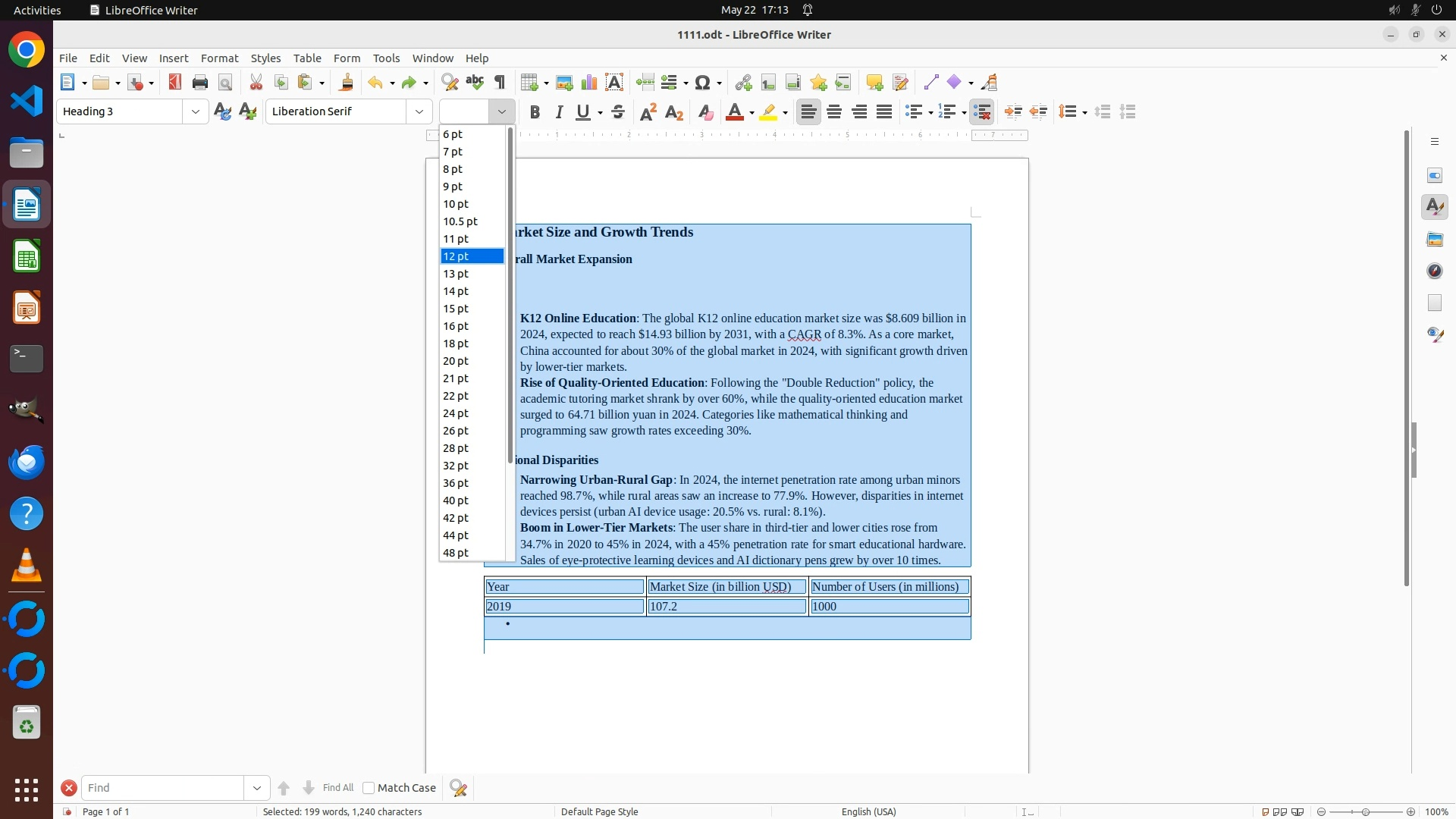
Task: Insert a chart using toolbar icon
Action: pos(589,83)
